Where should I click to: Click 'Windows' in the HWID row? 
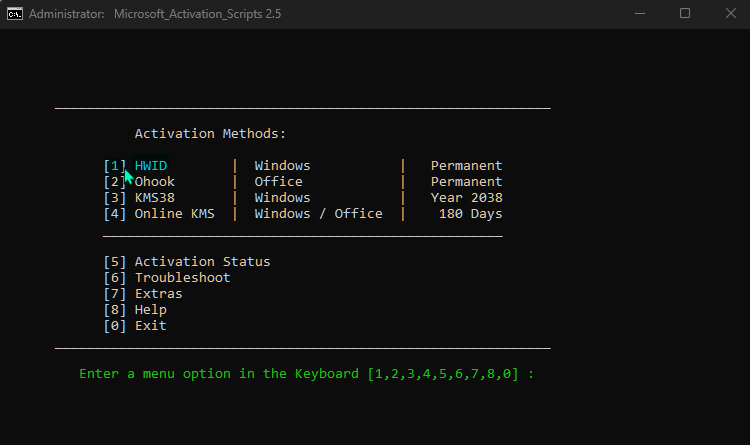click(x=282, y=166)
